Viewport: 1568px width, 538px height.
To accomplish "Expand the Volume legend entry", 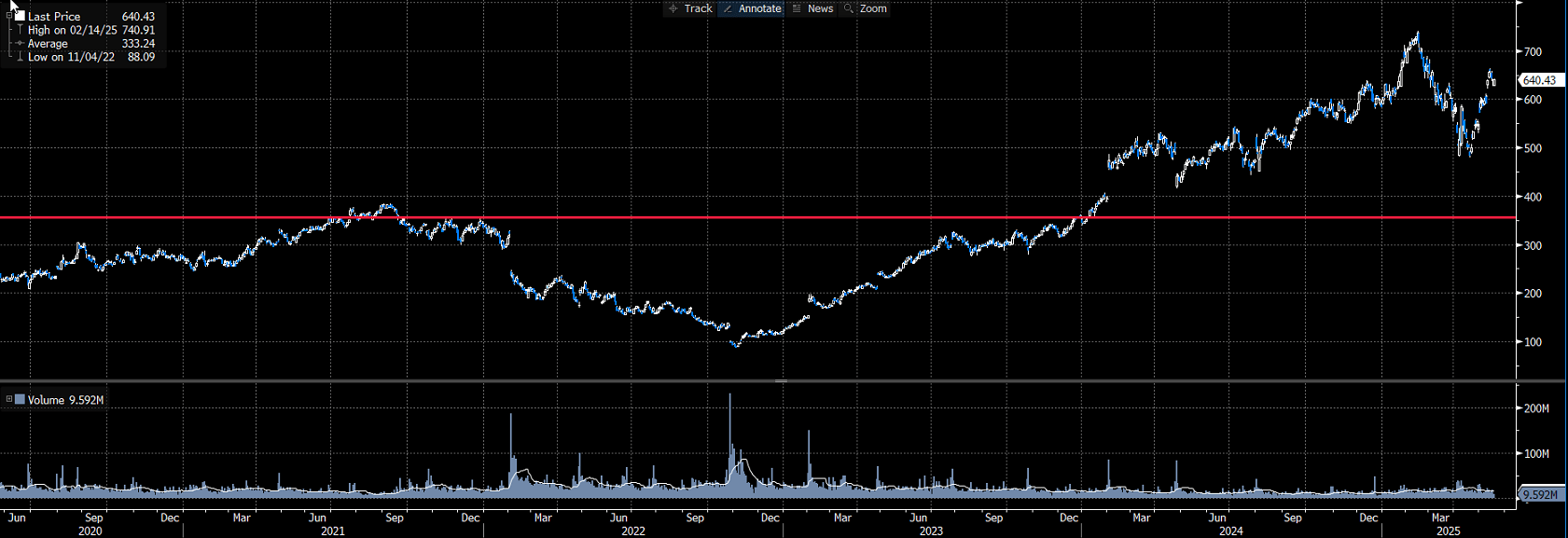I will click(x=8, y=399).
